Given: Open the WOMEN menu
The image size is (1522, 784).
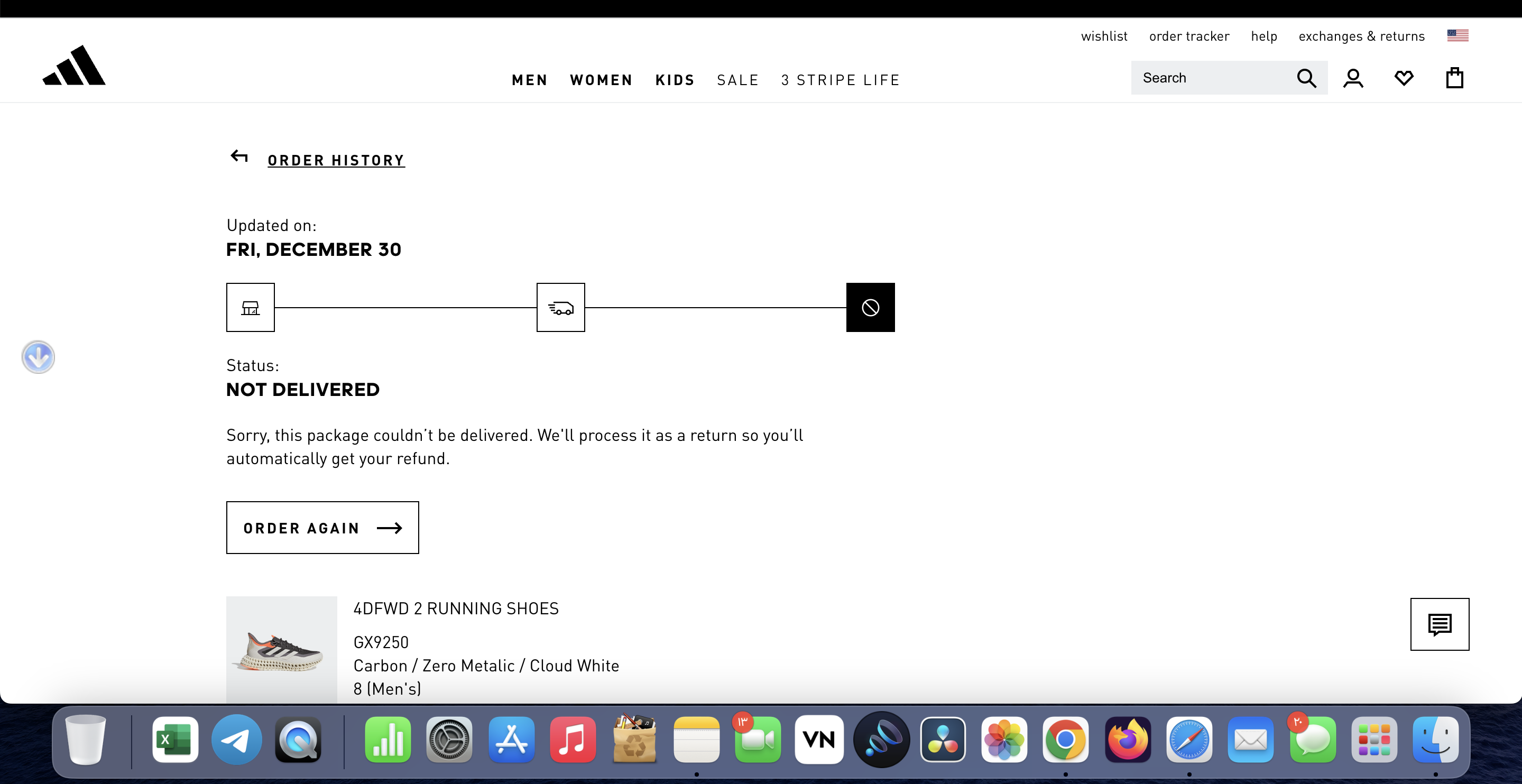Looking at the screenshot, I should tap(601, 80).
